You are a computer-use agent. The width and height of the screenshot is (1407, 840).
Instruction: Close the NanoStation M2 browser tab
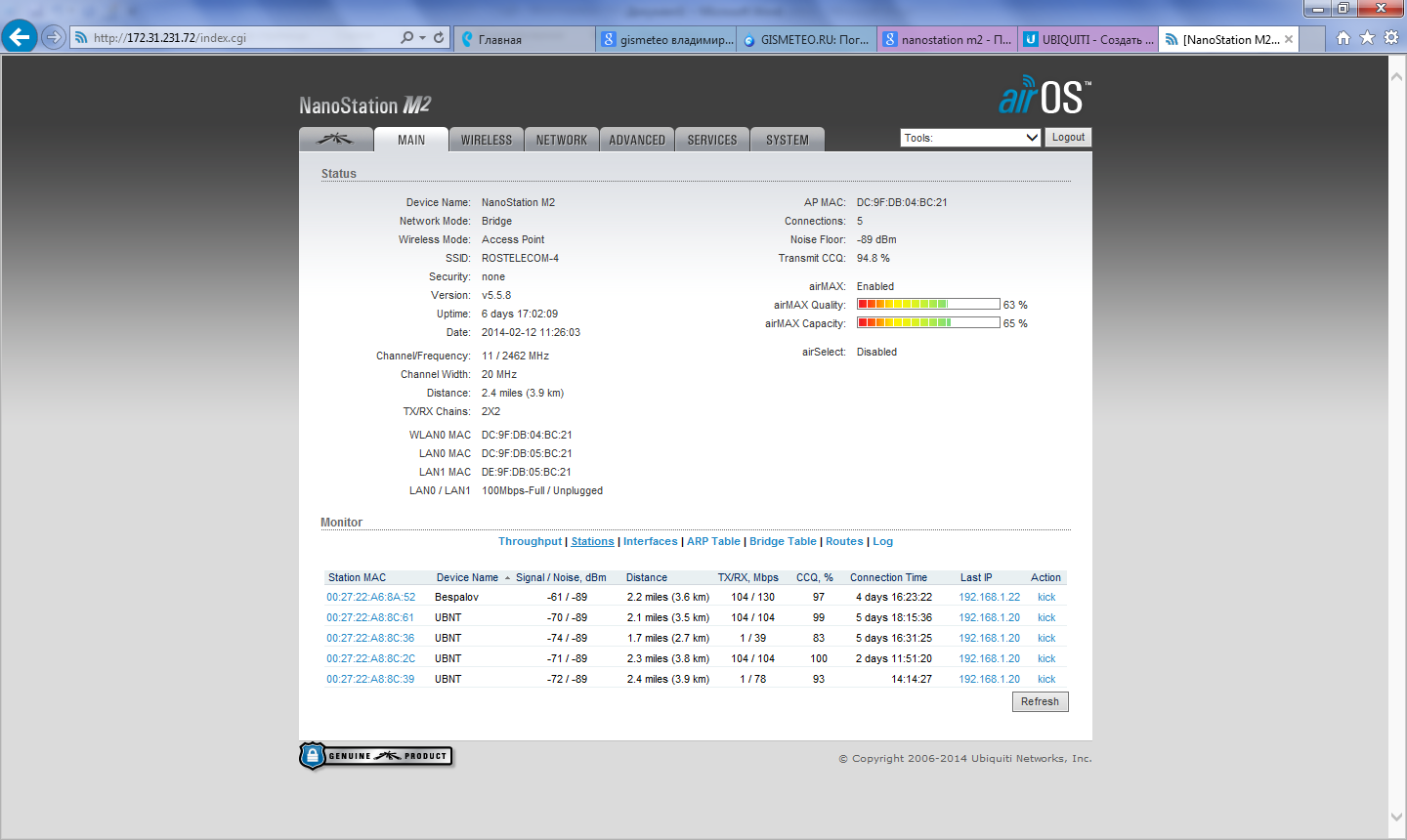(1289, 39)
